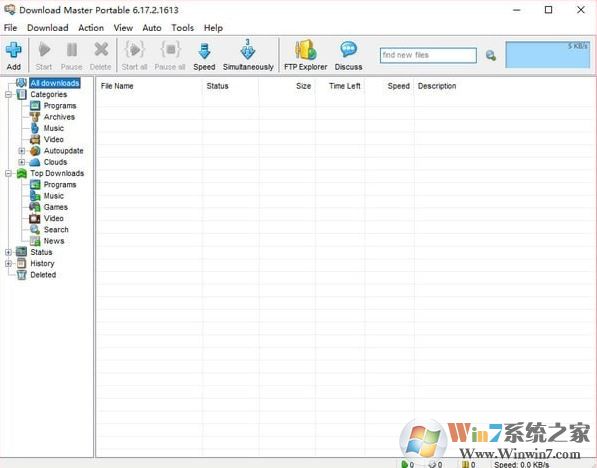597x468 pixels.
Task: Open the Help menu
Action: point(213,28)
